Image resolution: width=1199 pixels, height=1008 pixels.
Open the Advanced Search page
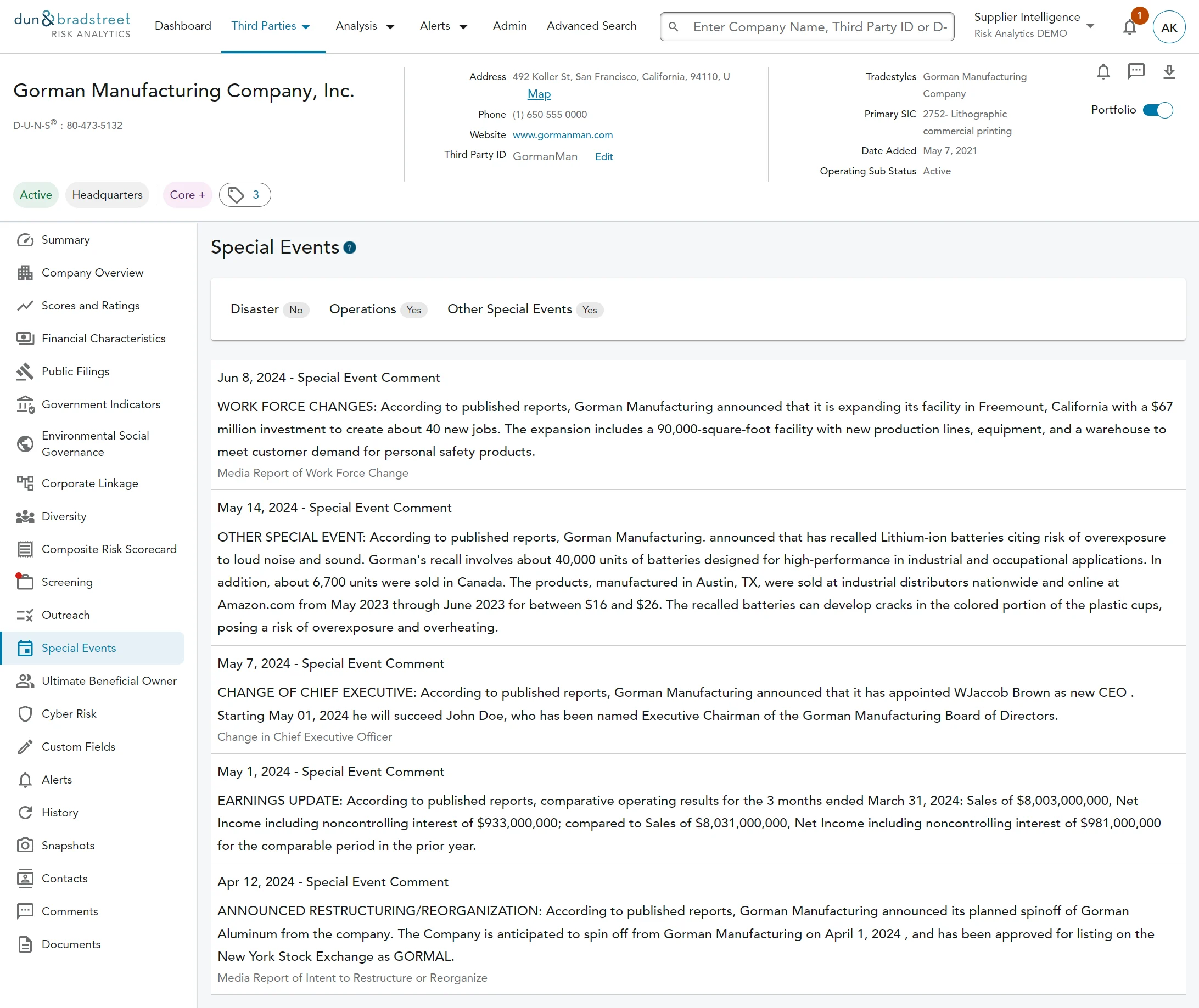[x=591, y=26]
